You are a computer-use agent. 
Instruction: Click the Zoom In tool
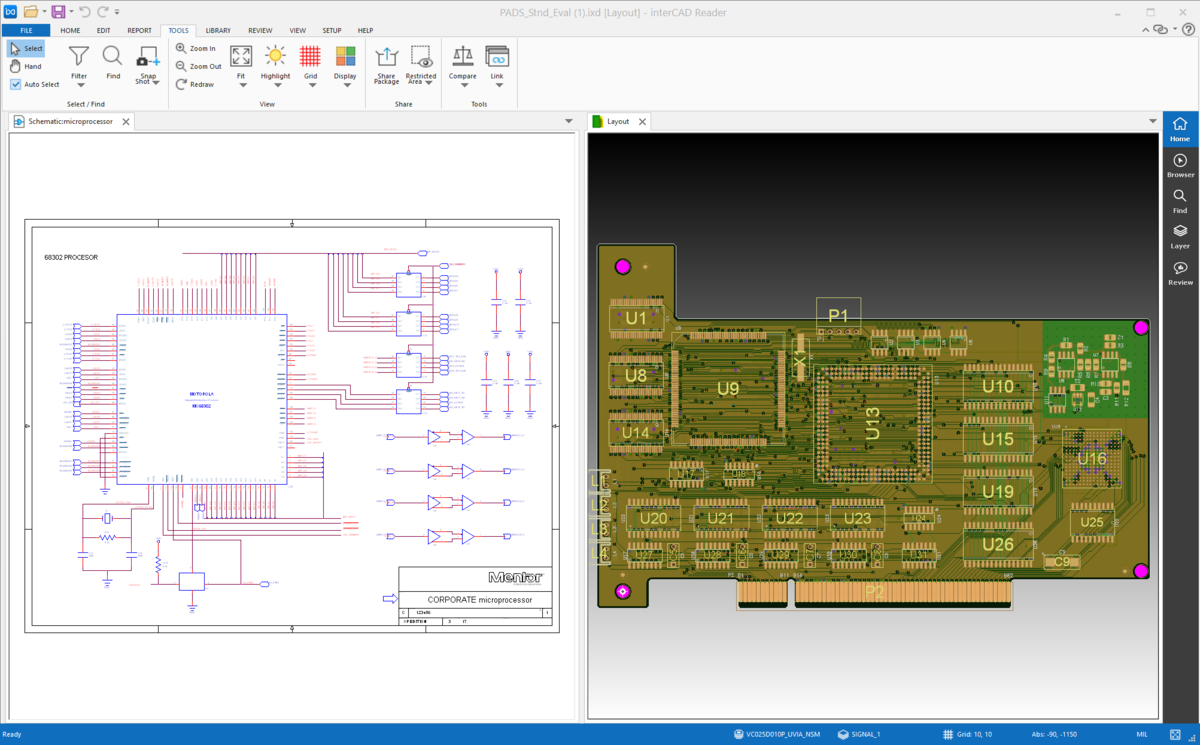(x=196, y=48)
